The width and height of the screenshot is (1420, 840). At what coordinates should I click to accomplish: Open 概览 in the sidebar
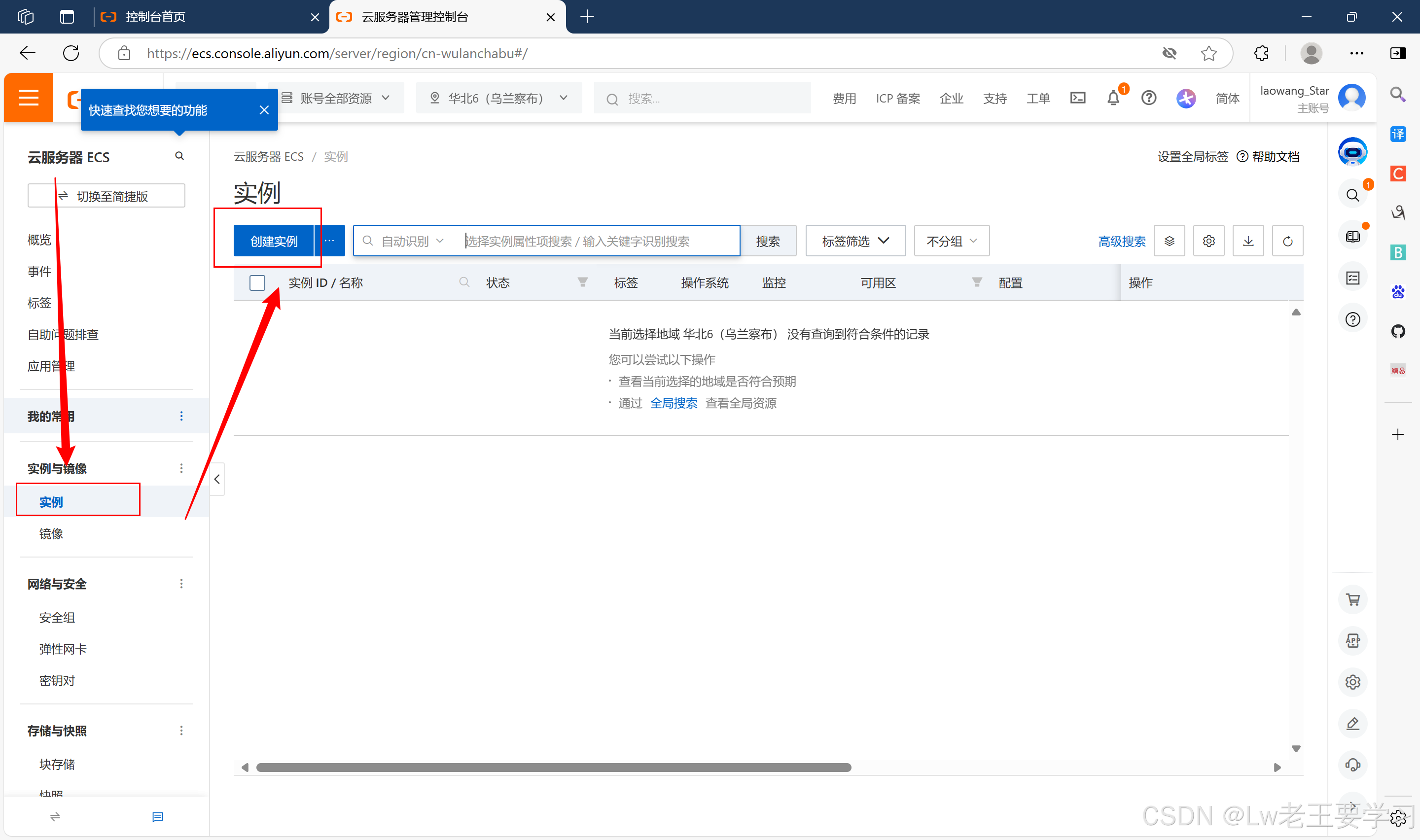[x=39, y=240]
